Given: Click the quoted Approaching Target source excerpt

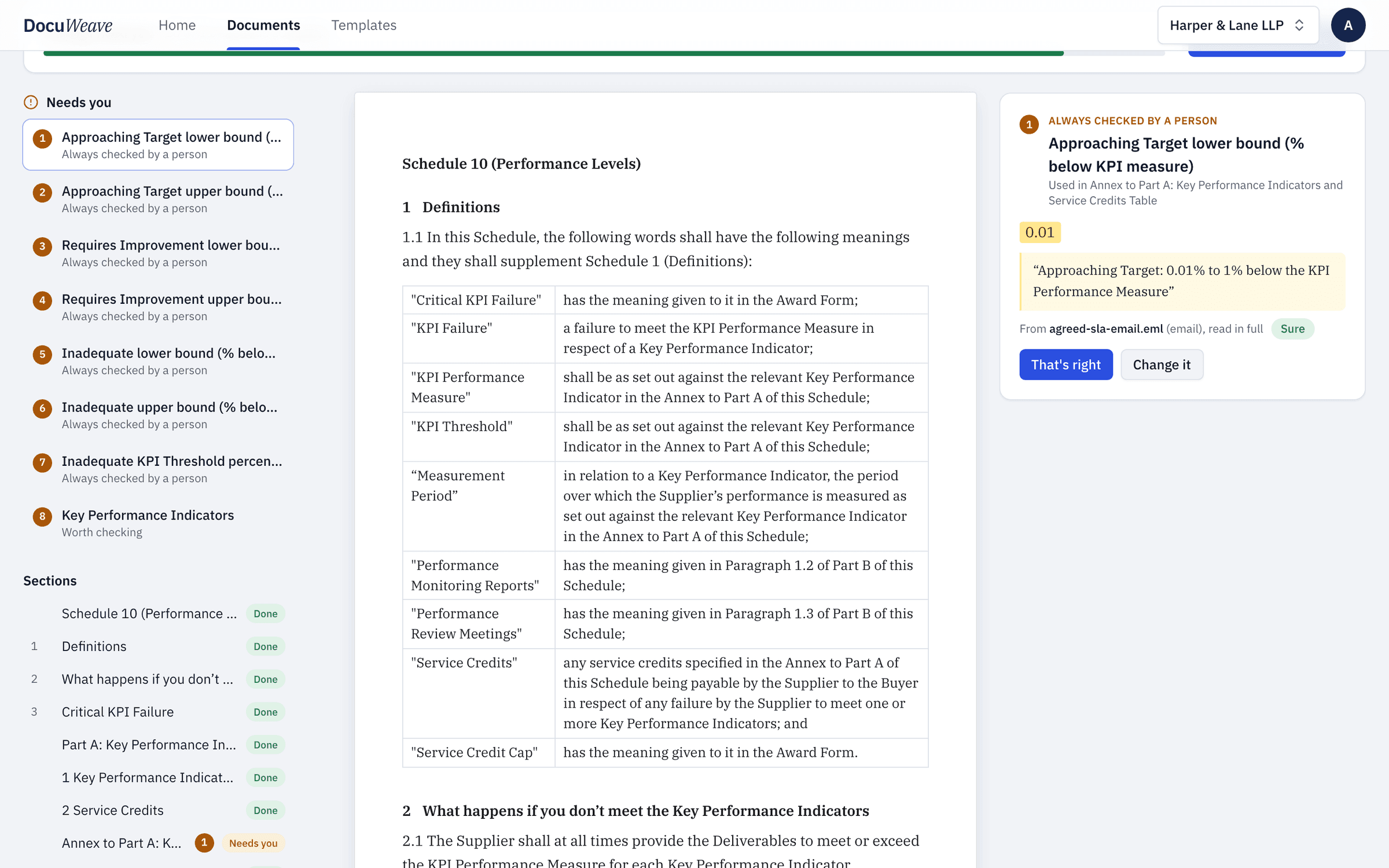Looking at the screenshot, I should pyautogui.click(x=1182, y=281).
